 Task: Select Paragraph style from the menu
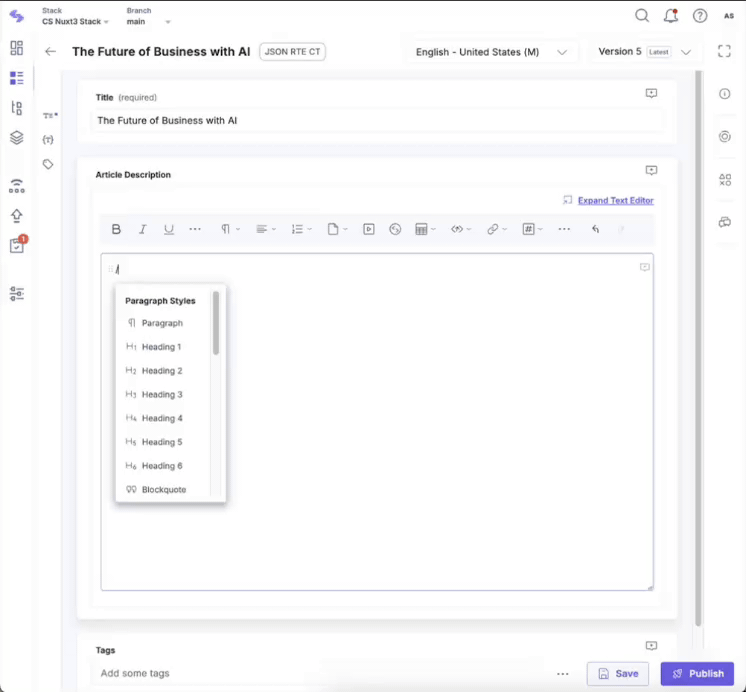tap(163, 323)
